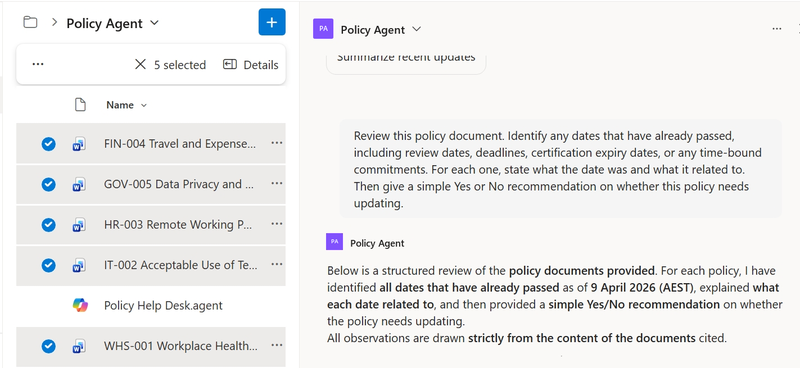Clear the 5 selected items with X
800x368 pixels.
click(140, 64)
